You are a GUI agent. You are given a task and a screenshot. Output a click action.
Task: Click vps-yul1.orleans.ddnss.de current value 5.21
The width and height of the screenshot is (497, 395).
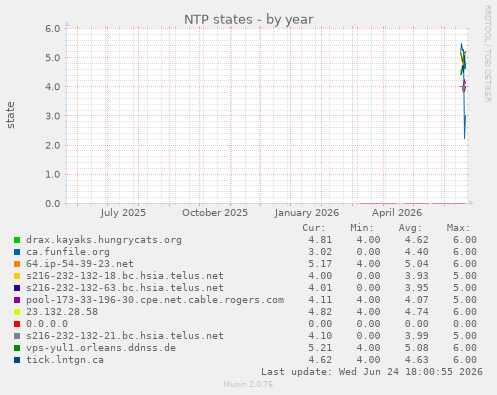[x=320, y=348]
